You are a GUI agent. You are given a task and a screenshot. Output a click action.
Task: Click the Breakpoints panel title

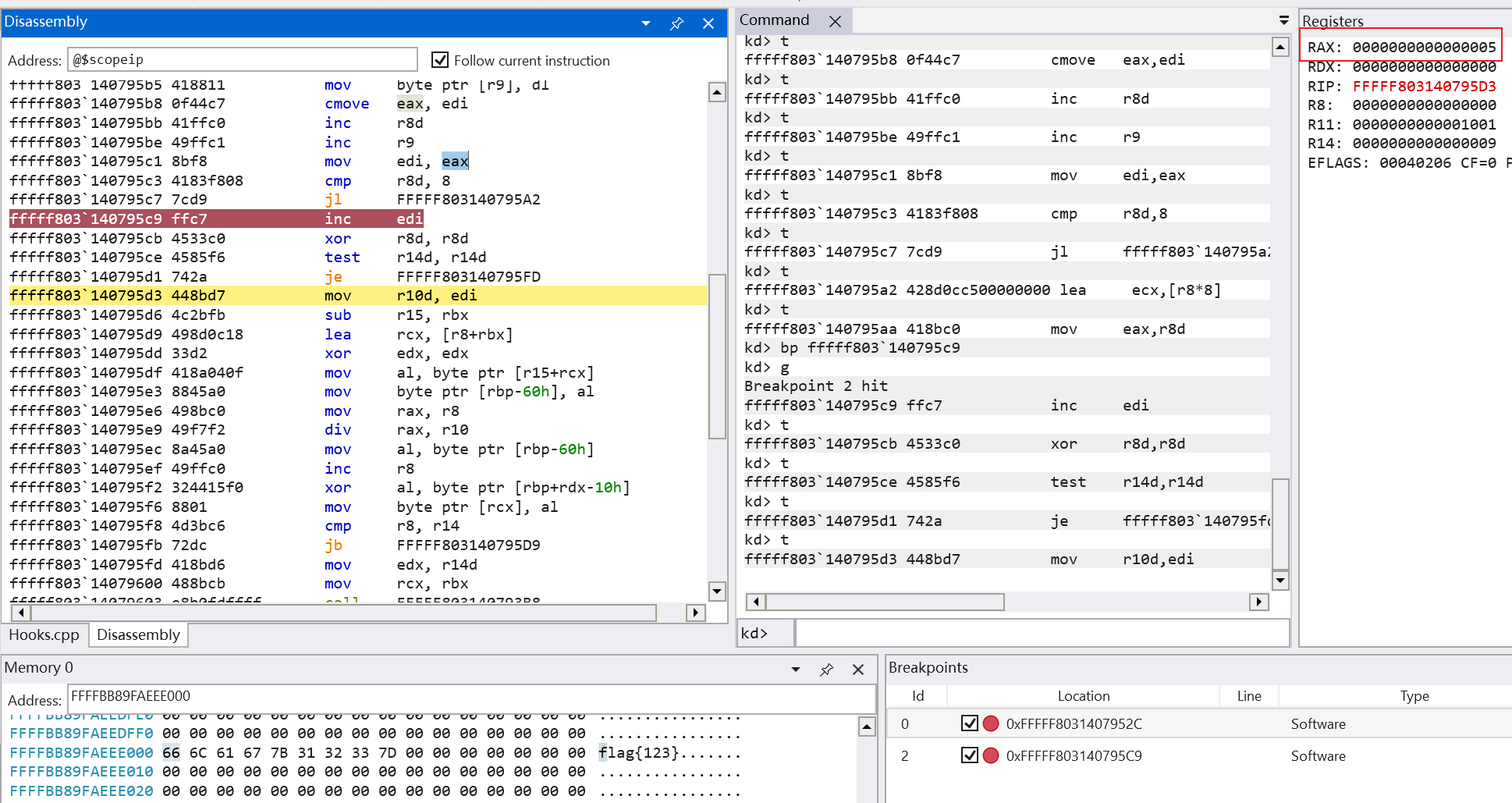tap(928, 667)
